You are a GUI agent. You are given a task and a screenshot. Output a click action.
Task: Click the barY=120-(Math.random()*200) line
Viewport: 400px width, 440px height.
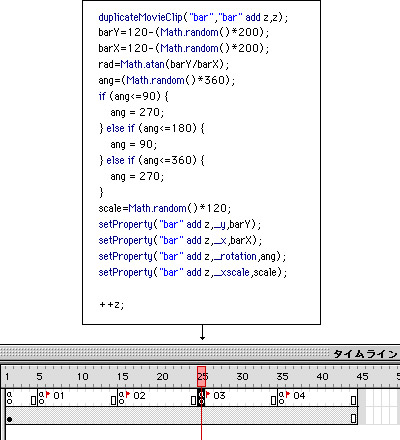pyautogui.click(x=184, y=32)
